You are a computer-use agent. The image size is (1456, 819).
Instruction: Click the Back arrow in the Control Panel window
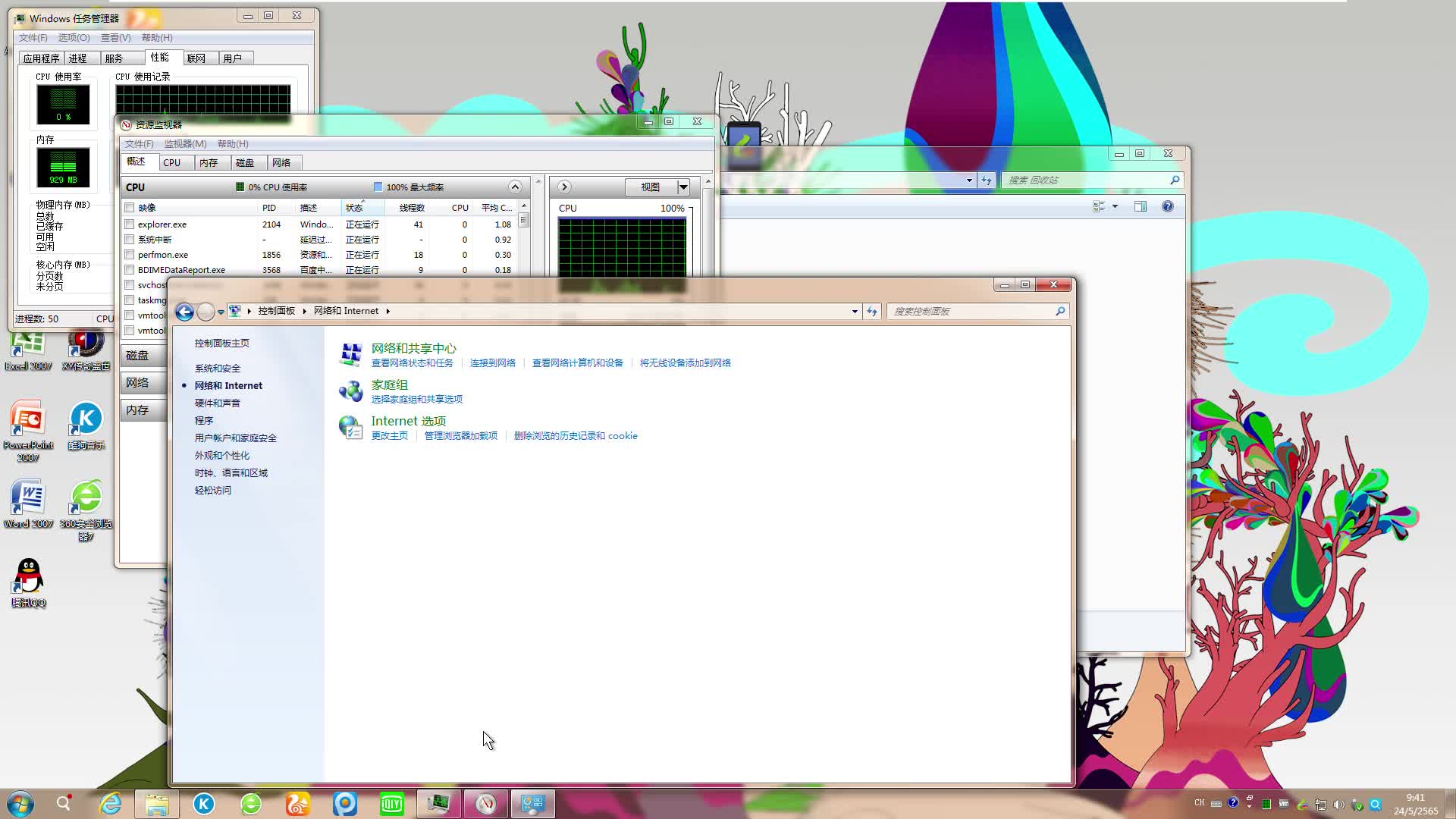tap(184, 312)
